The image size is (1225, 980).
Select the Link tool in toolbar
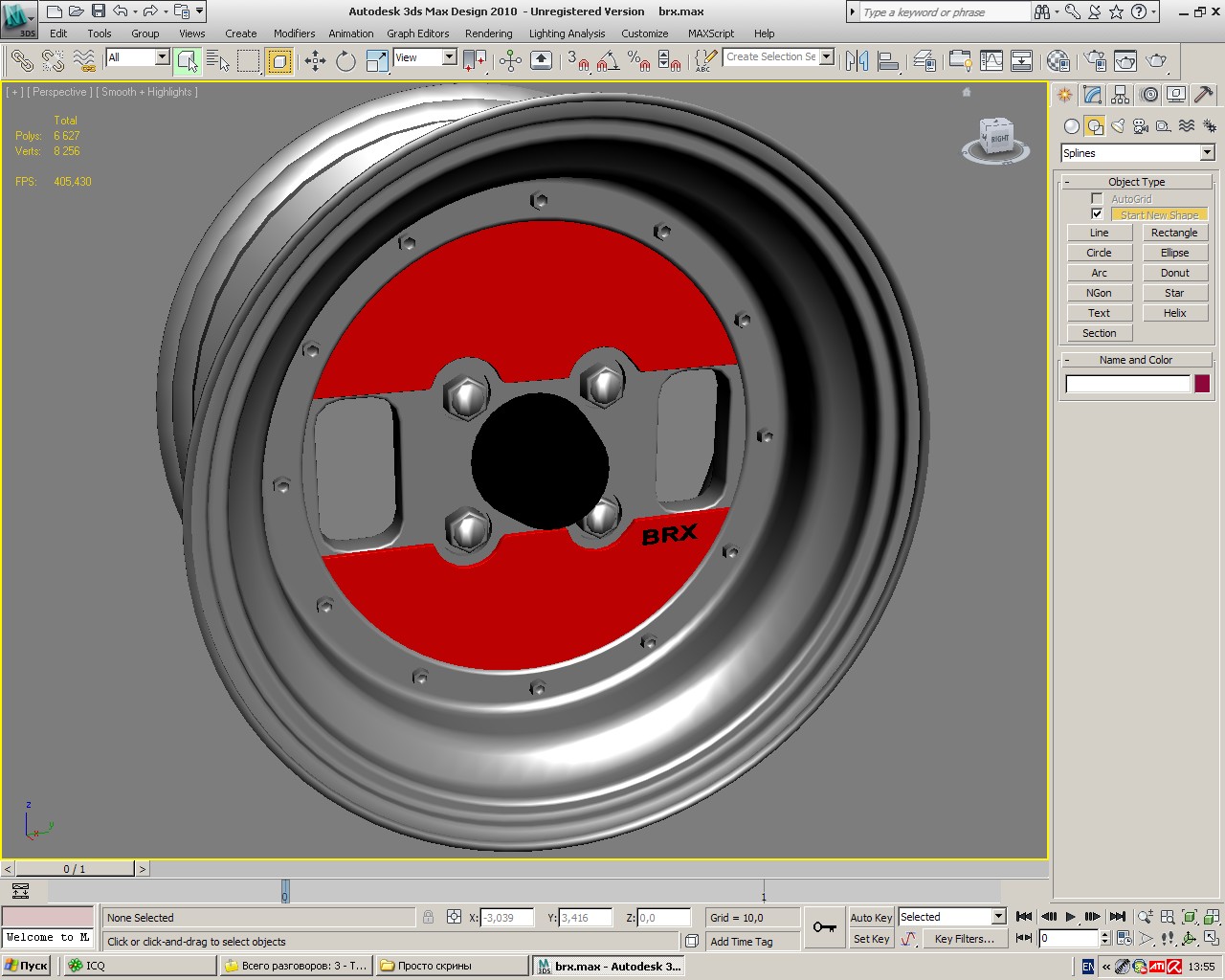pyautogui.click(x=22, y=60)
